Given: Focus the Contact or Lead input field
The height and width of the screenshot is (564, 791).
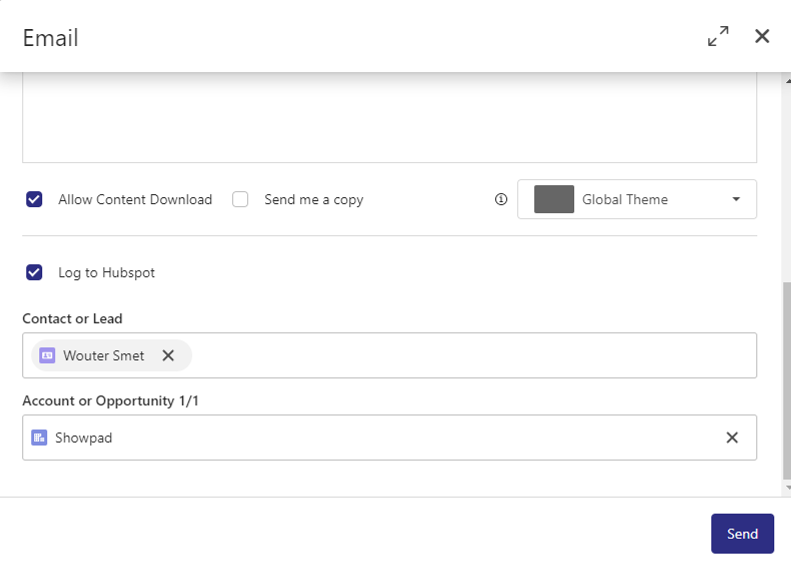Looking at the screenshot, I should tap(470, 355).
